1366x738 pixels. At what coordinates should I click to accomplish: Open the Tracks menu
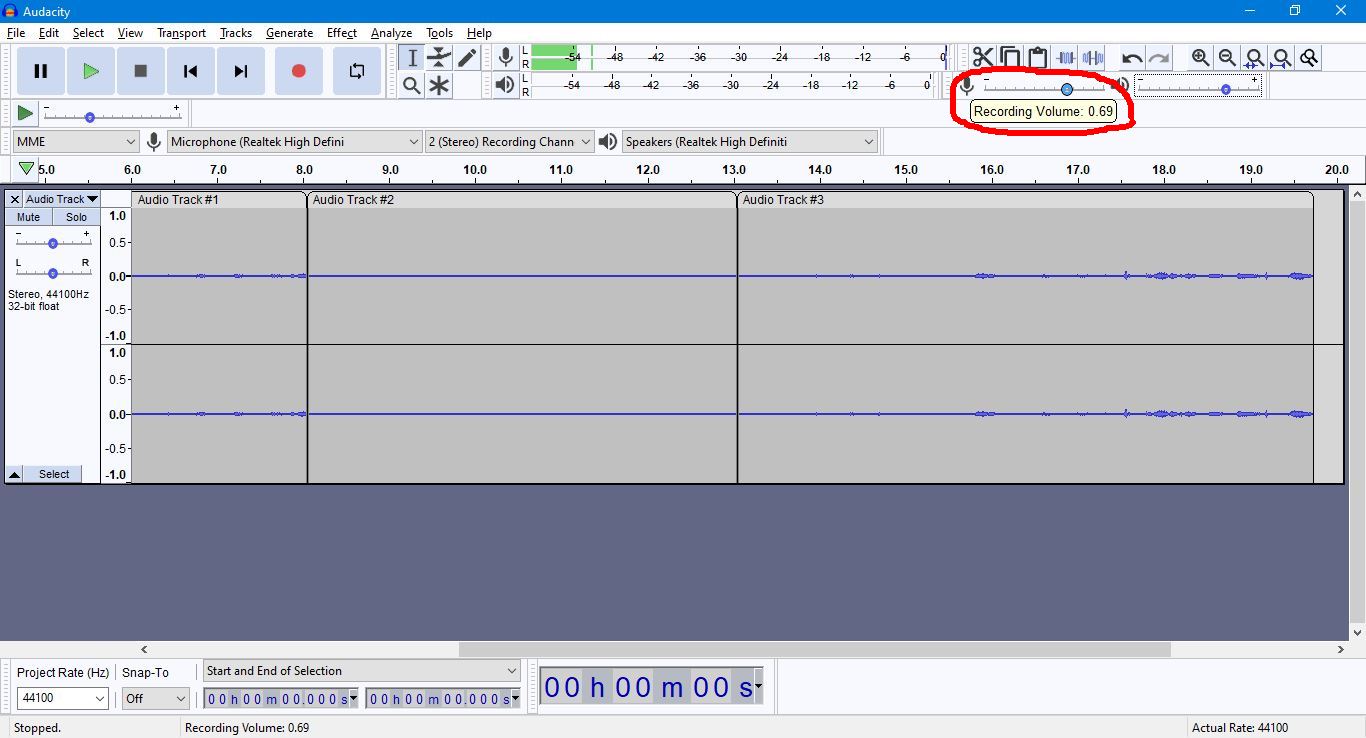tap(236, 33)
